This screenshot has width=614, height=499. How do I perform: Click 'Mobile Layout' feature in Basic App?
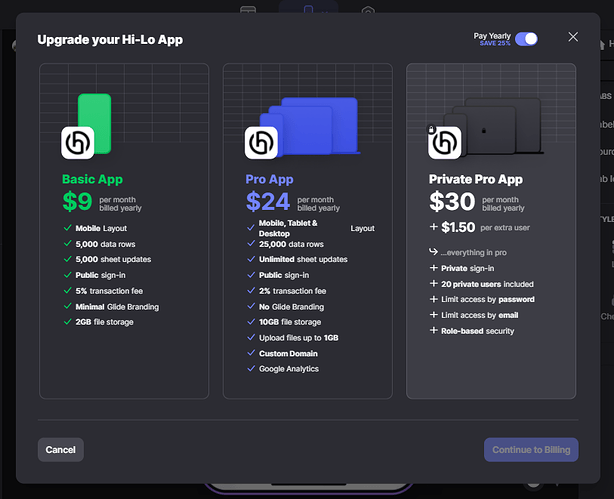click(101, 228)
